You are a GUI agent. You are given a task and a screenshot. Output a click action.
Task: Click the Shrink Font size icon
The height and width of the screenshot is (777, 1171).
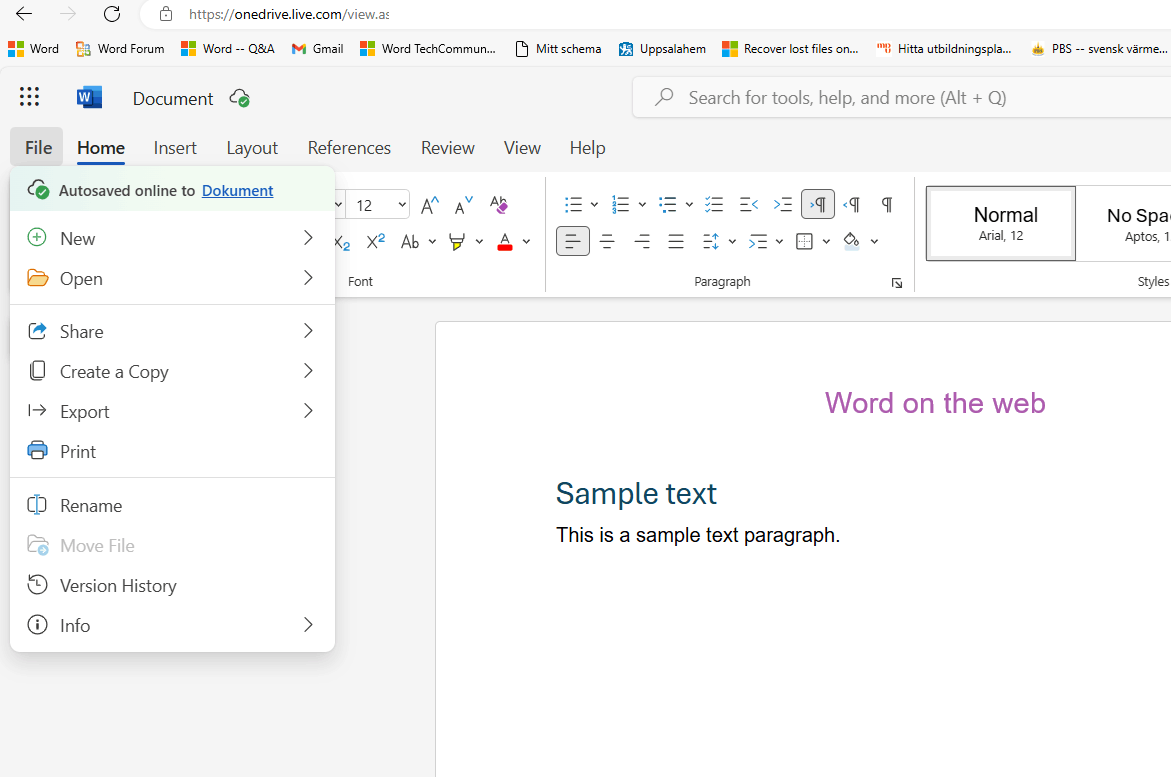pos(464,205)
